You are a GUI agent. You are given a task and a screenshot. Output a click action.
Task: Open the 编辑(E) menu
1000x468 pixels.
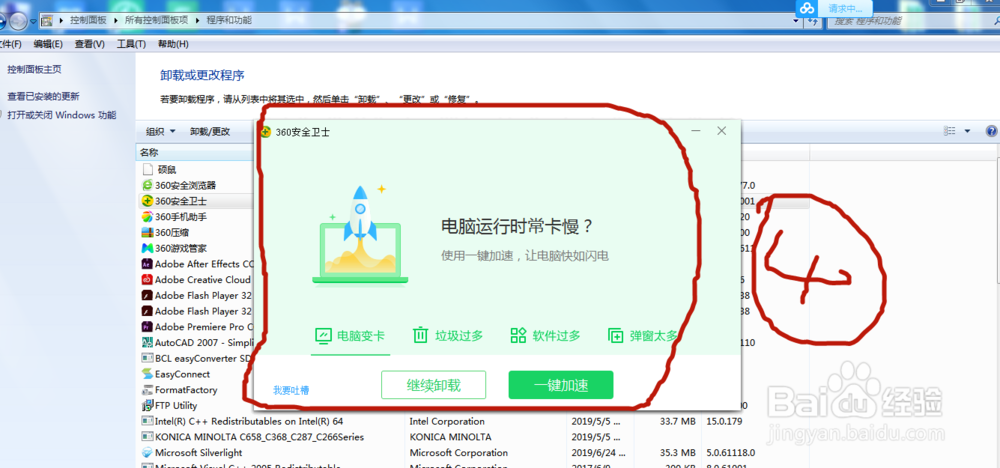point(48,44)
